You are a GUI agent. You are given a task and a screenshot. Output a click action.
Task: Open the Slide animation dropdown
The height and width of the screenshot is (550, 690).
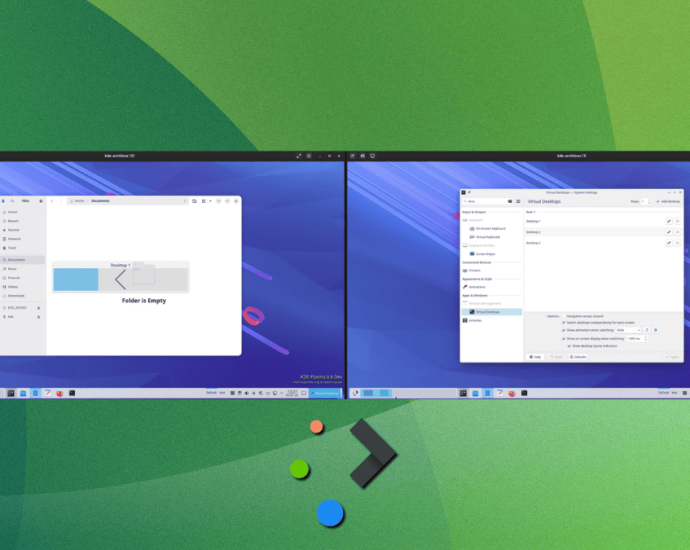coord(628,330)
